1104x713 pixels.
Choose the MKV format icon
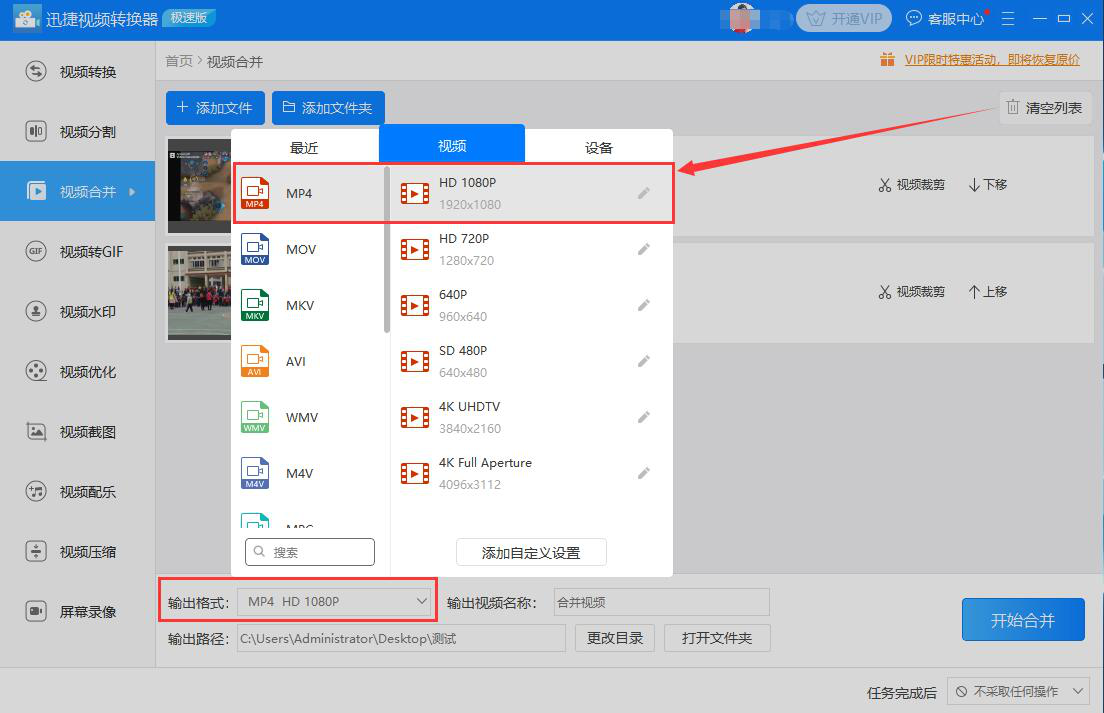pyautogui.click(x=255, y=305)
